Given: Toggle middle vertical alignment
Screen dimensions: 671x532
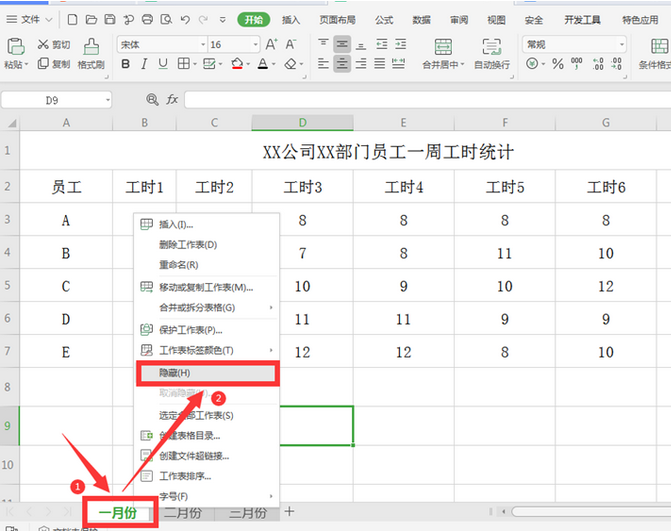Looking at the screenshot, I should click(x=342, y=44).
